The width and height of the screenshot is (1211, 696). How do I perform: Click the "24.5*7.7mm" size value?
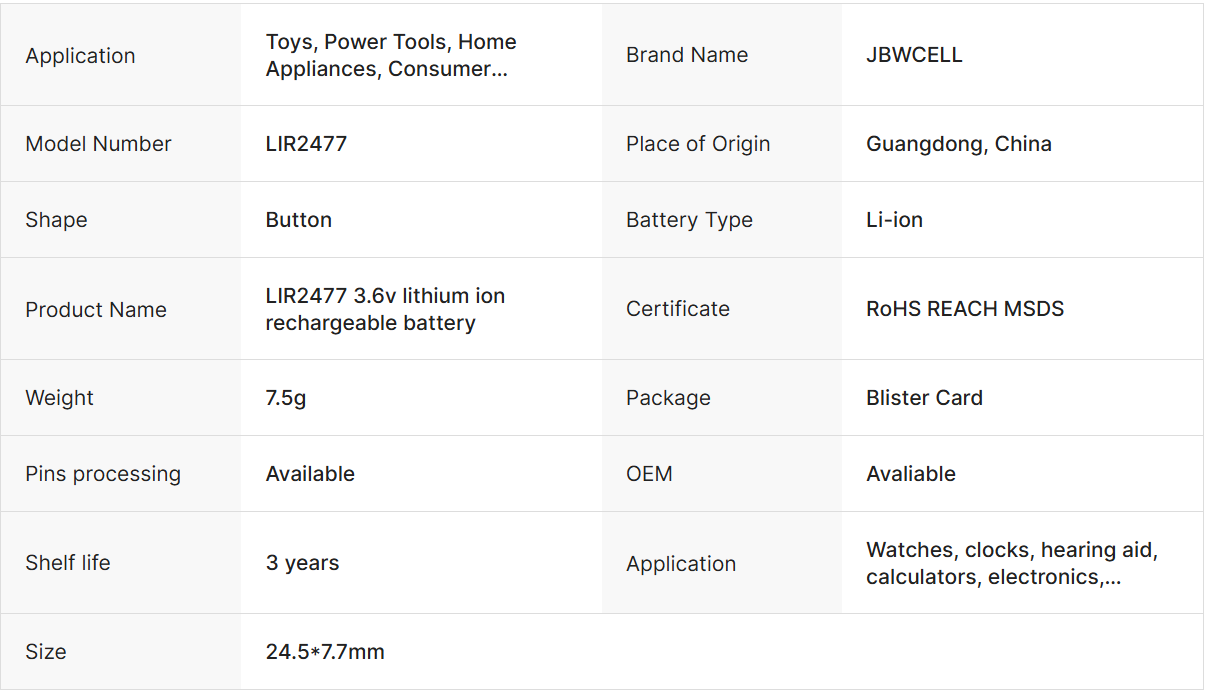coord(325,652)
